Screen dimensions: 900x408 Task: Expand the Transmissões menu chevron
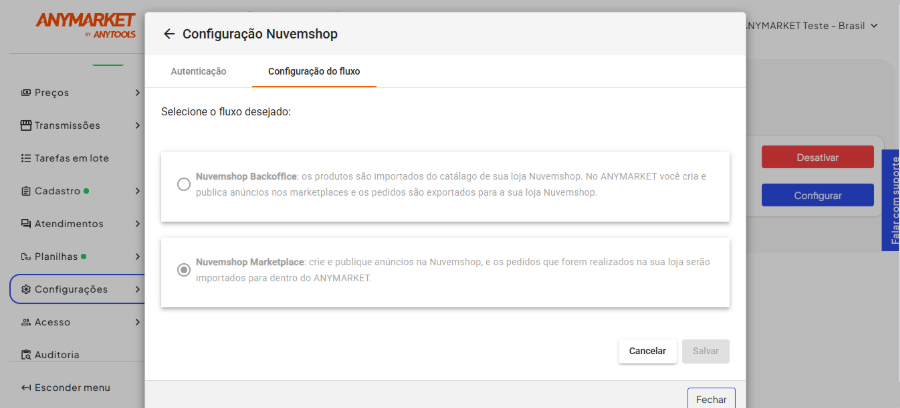click(137, 125)
